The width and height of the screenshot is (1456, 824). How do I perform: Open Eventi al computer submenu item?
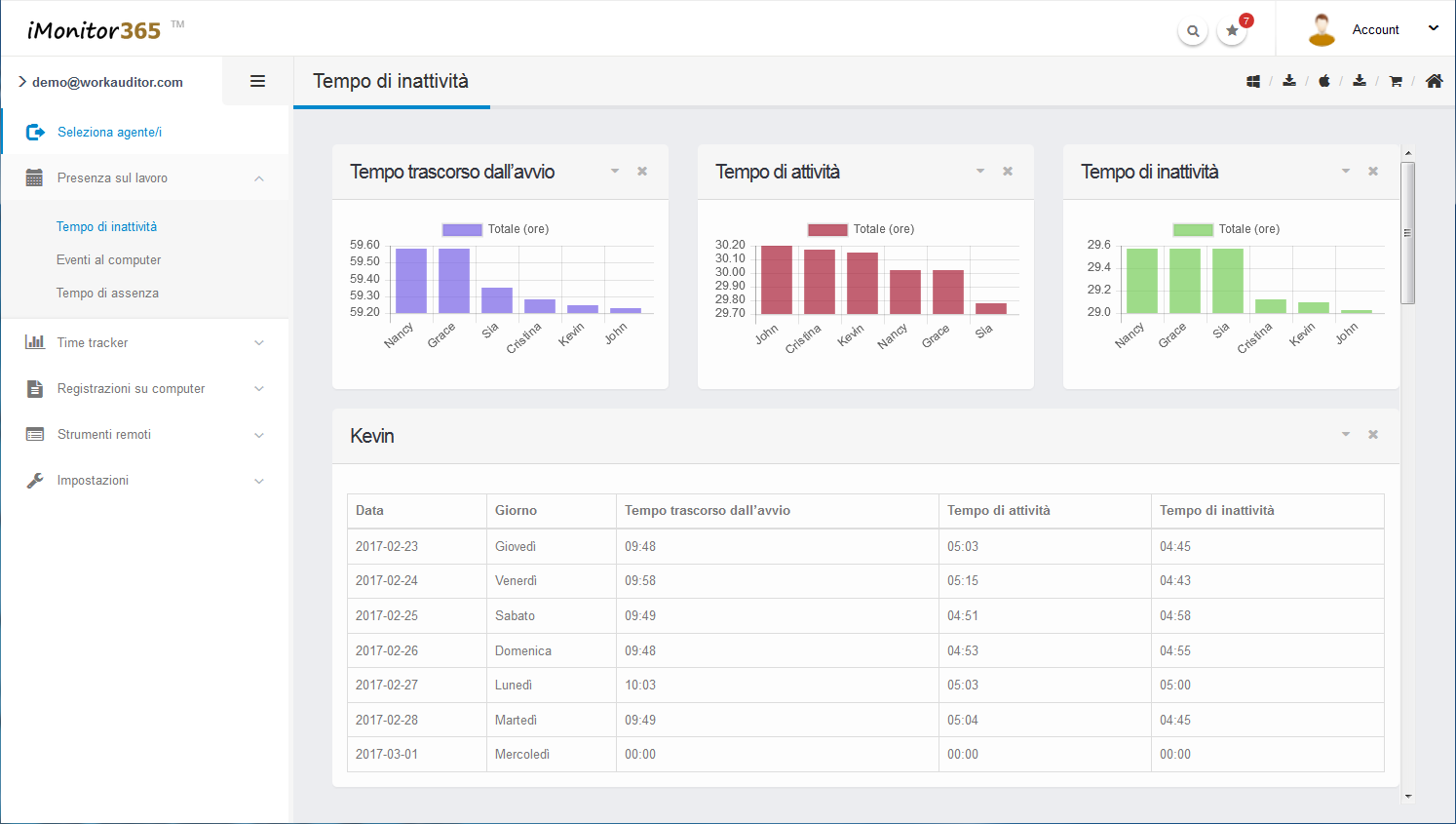pos(108,259)
